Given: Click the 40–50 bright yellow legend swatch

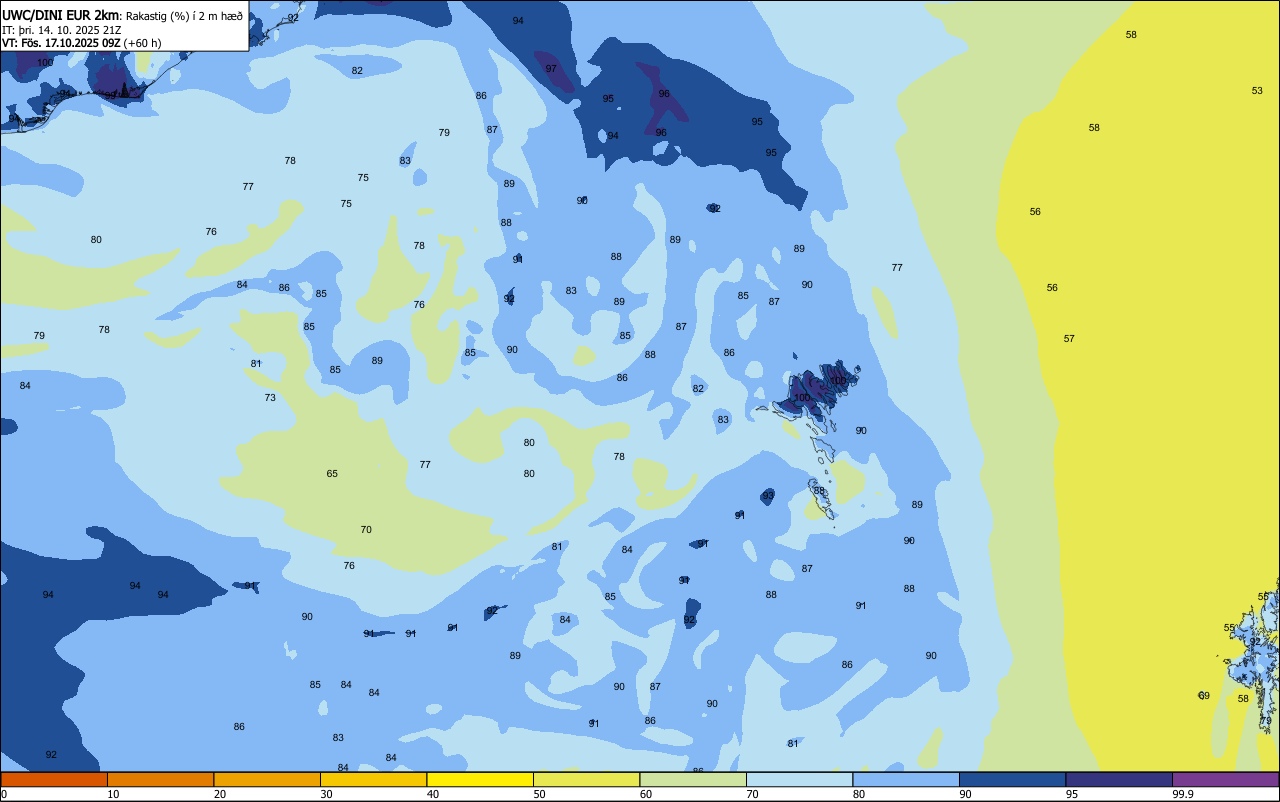Looking at the screenshot, I should tap(480, 779).
